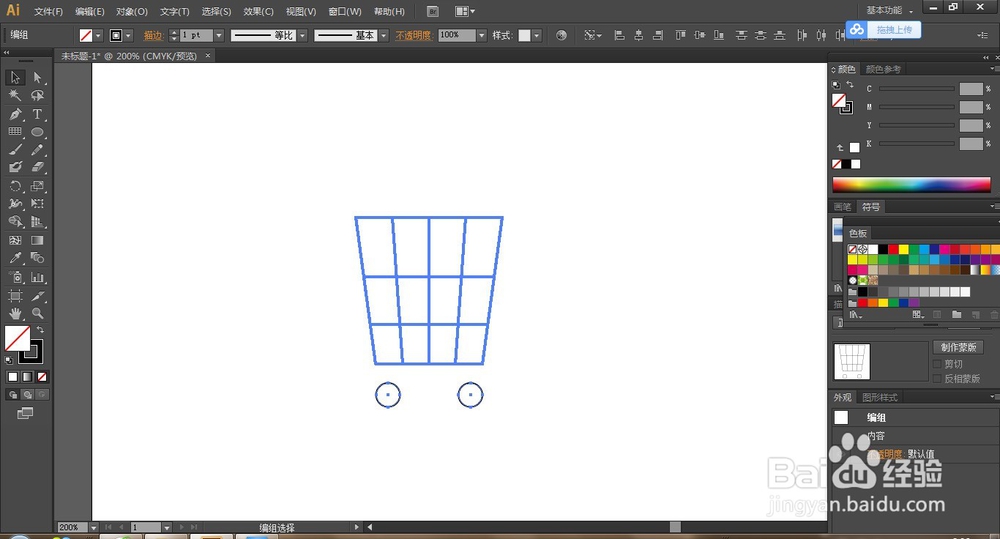Select the Artboard tool
This screenshot has height=539, width=1000.
(15, 296)
